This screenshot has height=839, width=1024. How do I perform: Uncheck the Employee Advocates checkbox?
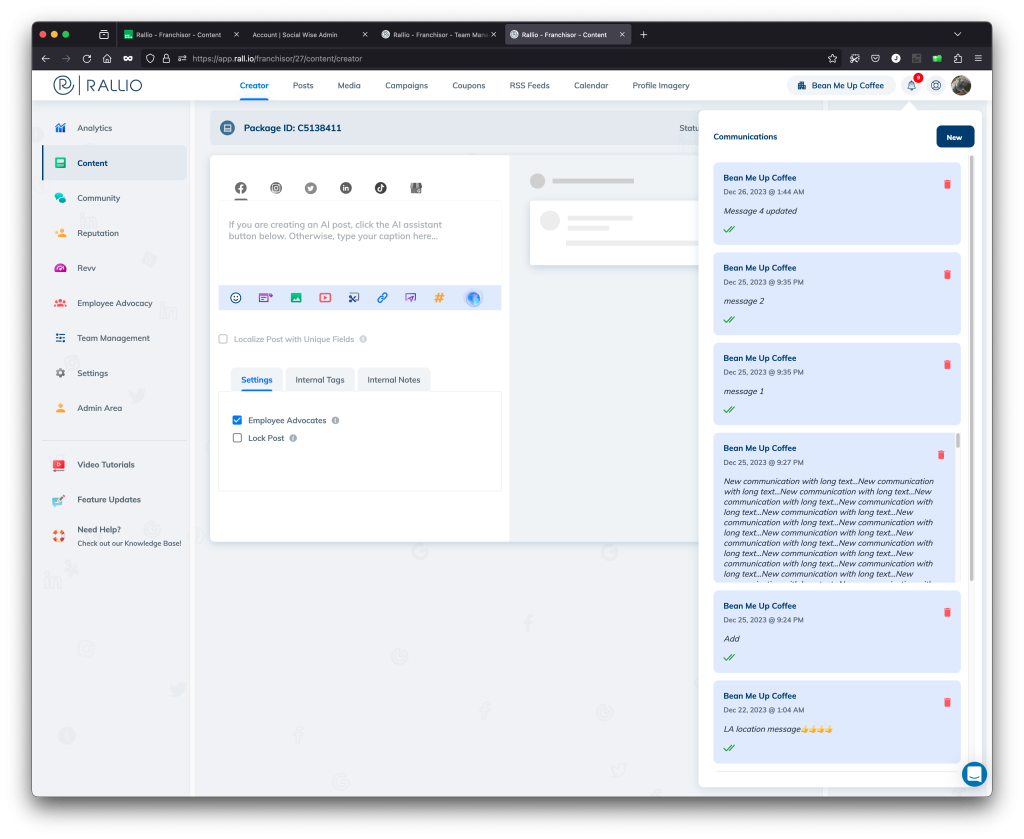(237, 420)
